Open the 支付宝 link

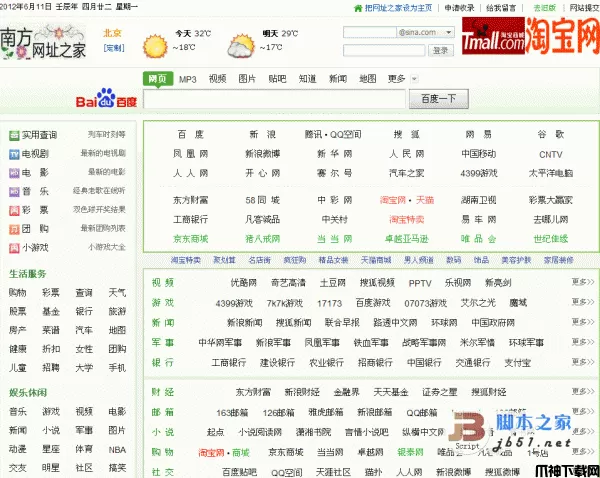[517, 362]
